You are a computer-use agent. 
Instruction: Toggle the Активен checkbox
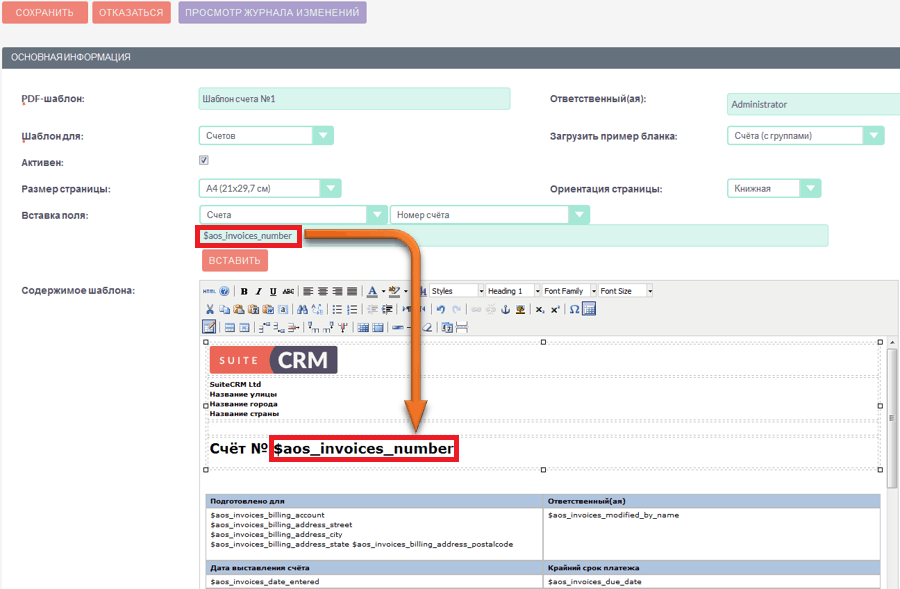[204, 160]
